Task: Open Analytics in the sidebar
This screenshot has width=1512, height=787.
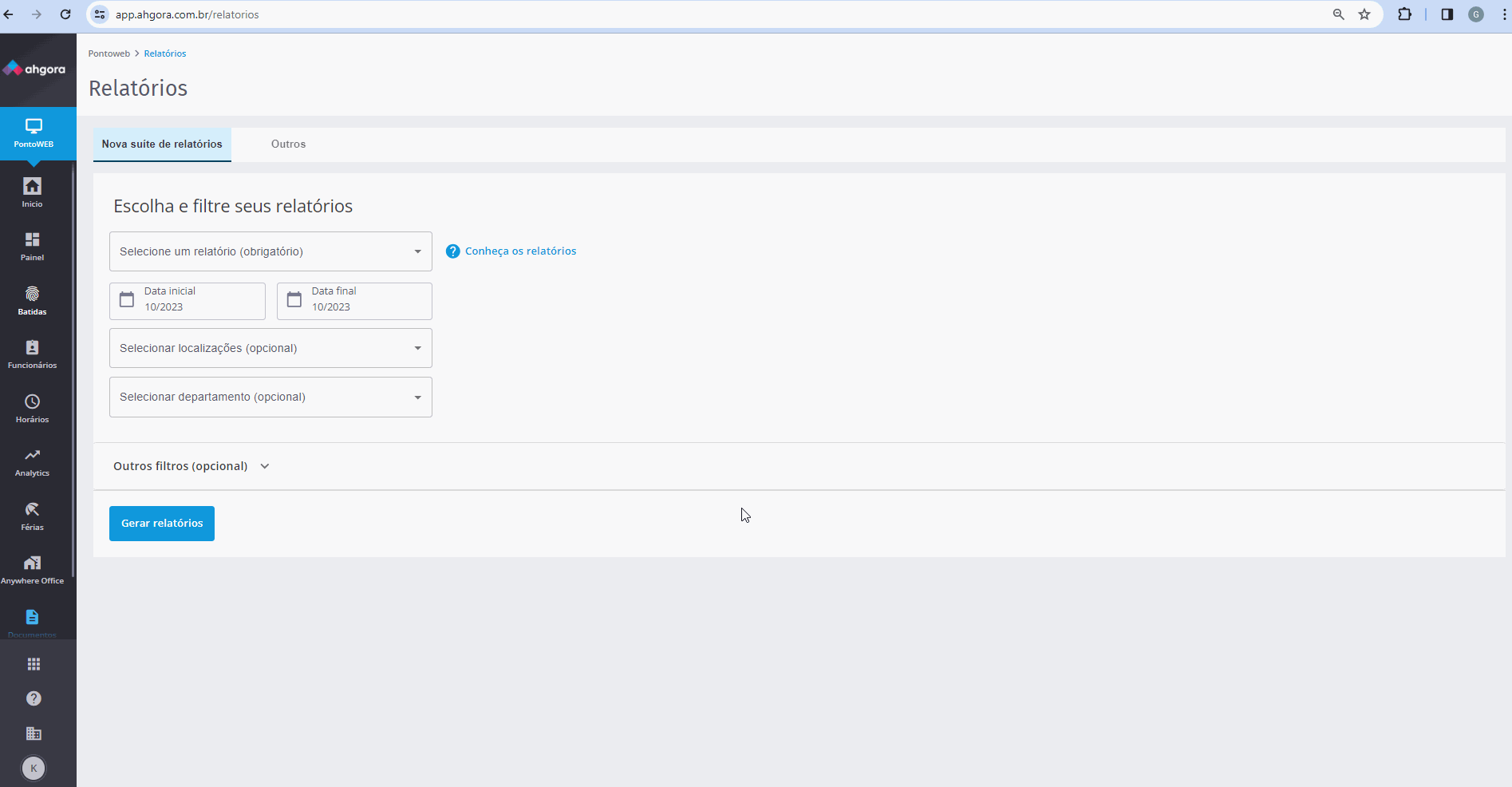Action: click(x=32, y=461)
